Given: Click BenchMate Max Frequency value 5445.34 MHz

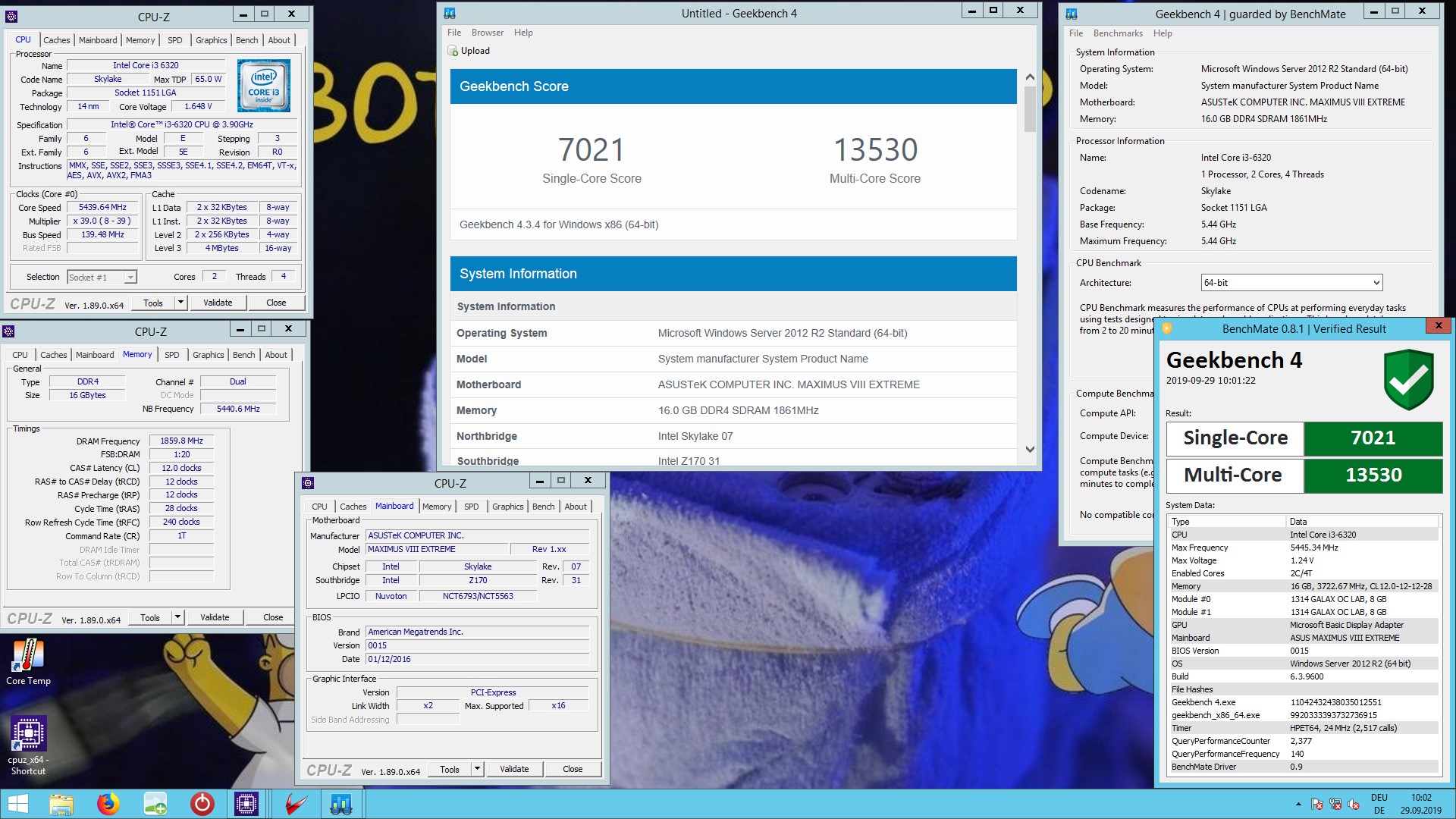Looking at the screenshot, I should click(x=1314, y=548).
